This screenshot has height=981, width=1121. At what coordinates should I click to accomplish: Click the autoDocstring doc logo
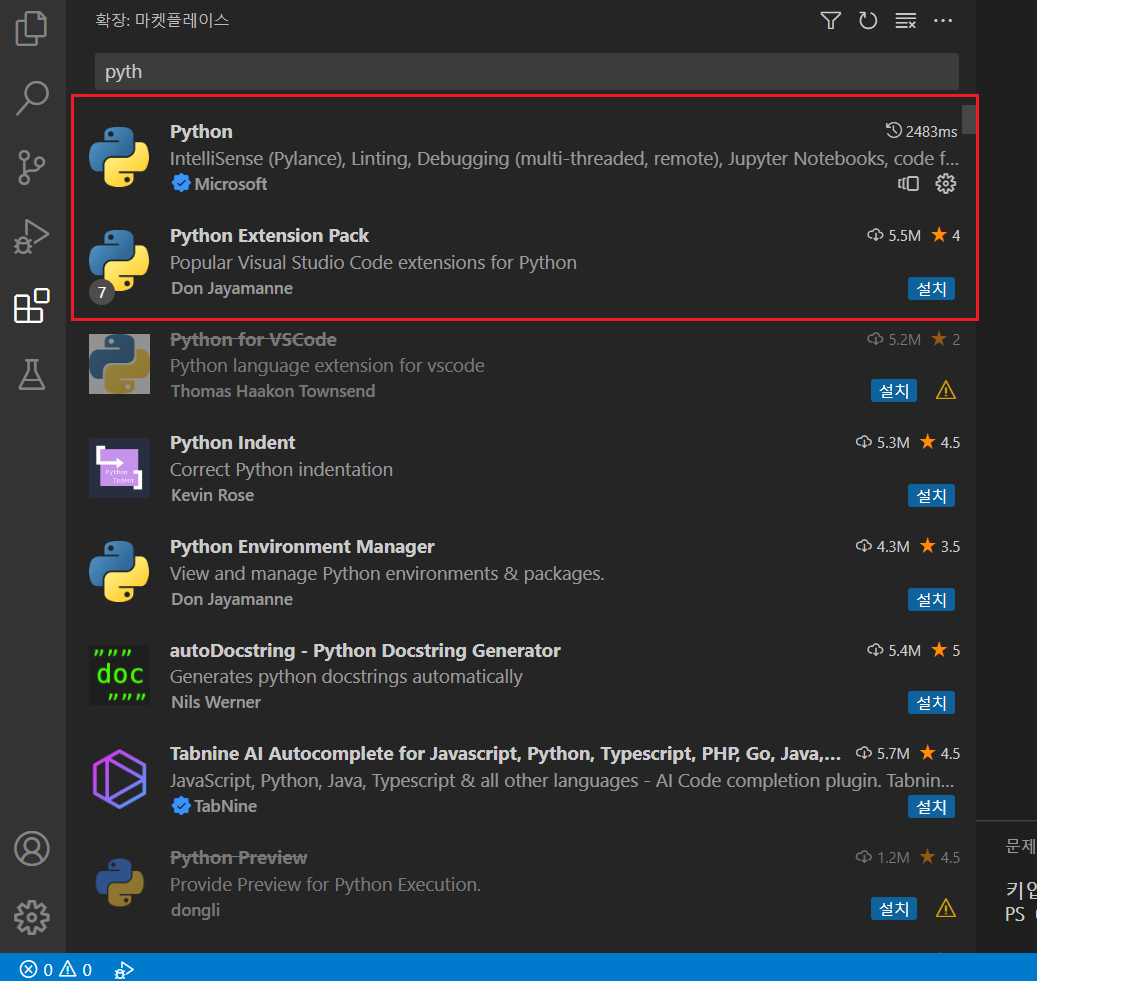[119, 674]
